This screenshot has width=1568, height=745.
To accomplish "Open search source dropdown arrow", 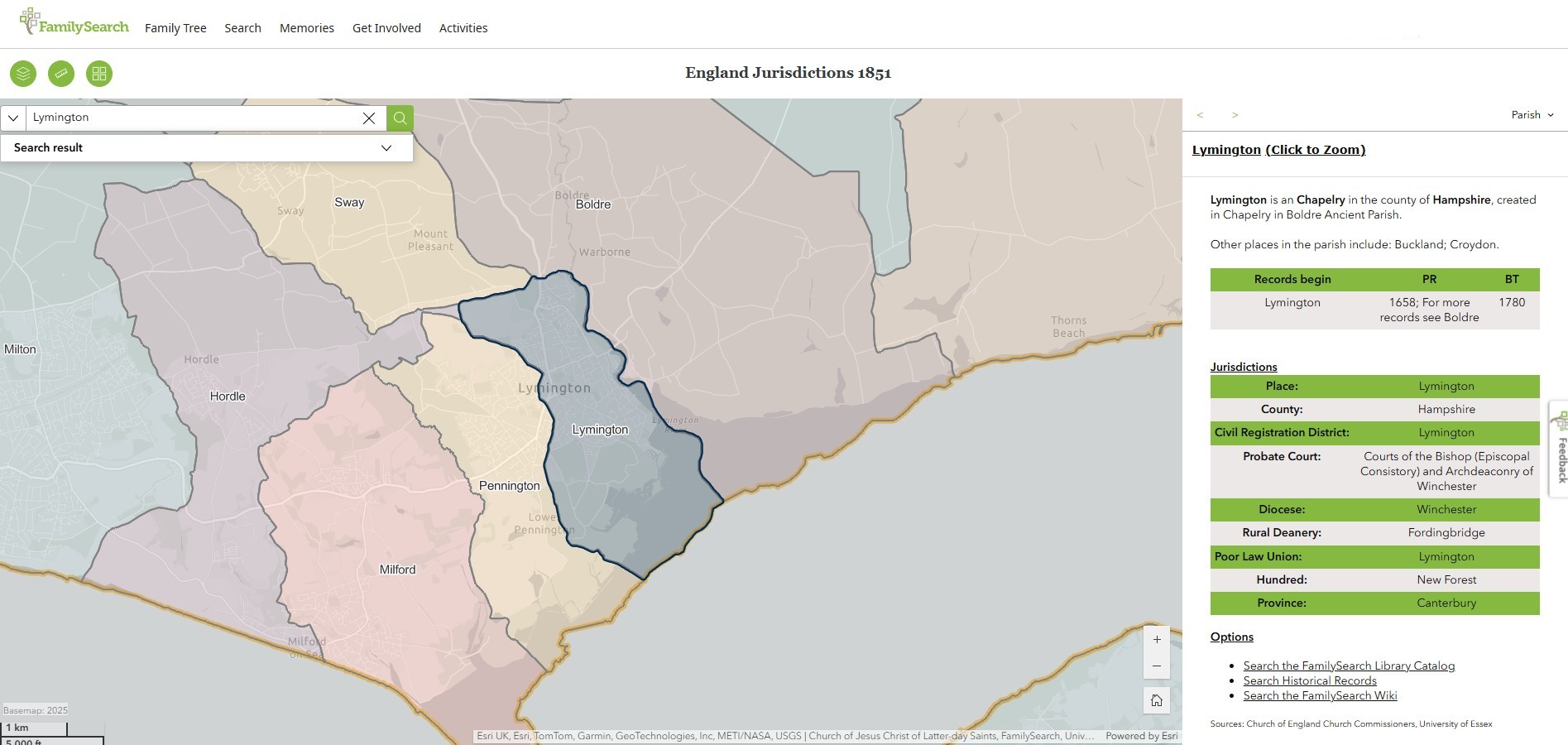I will coord(13,118).
